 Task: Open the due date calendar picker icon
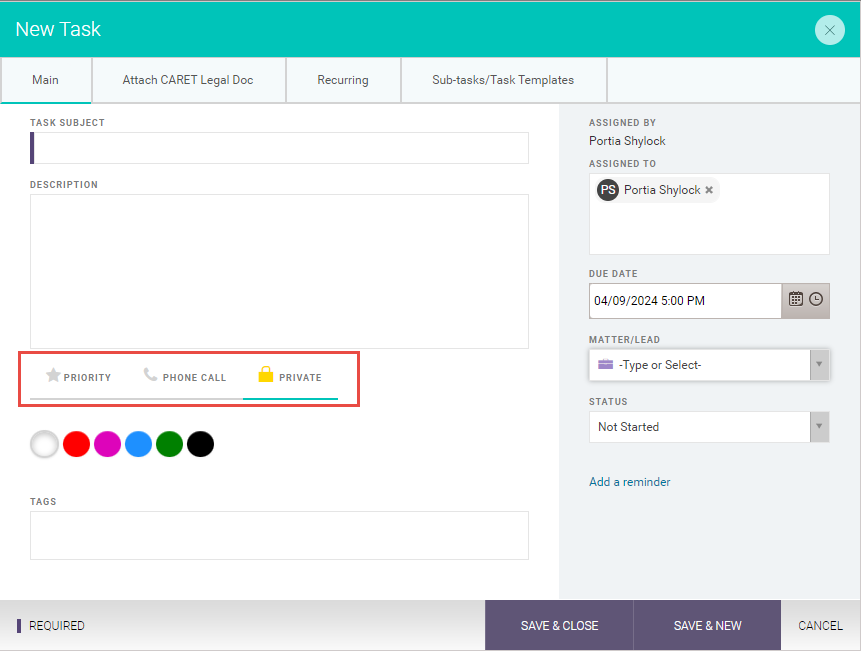[x=796, y=299]
